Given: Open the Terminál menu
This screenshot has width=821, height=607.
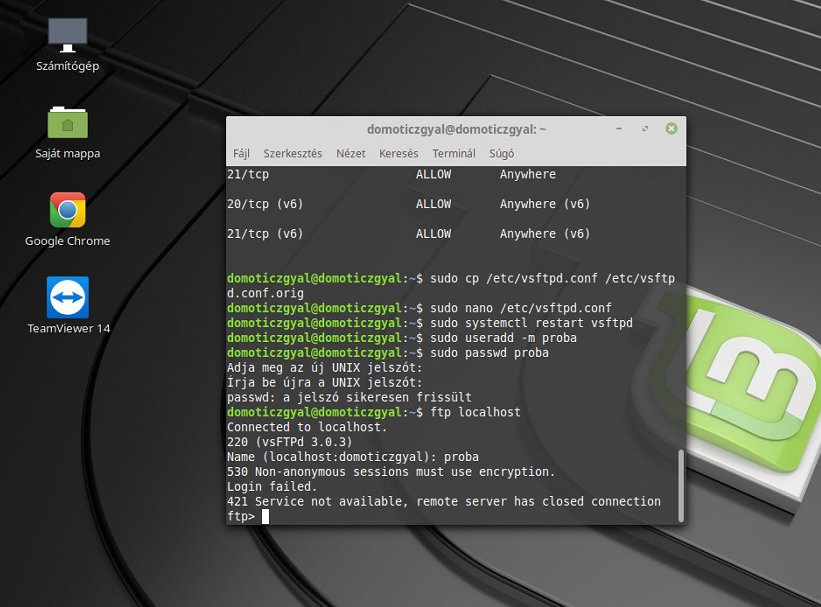Looking at the screenshot, I should 454,153.
